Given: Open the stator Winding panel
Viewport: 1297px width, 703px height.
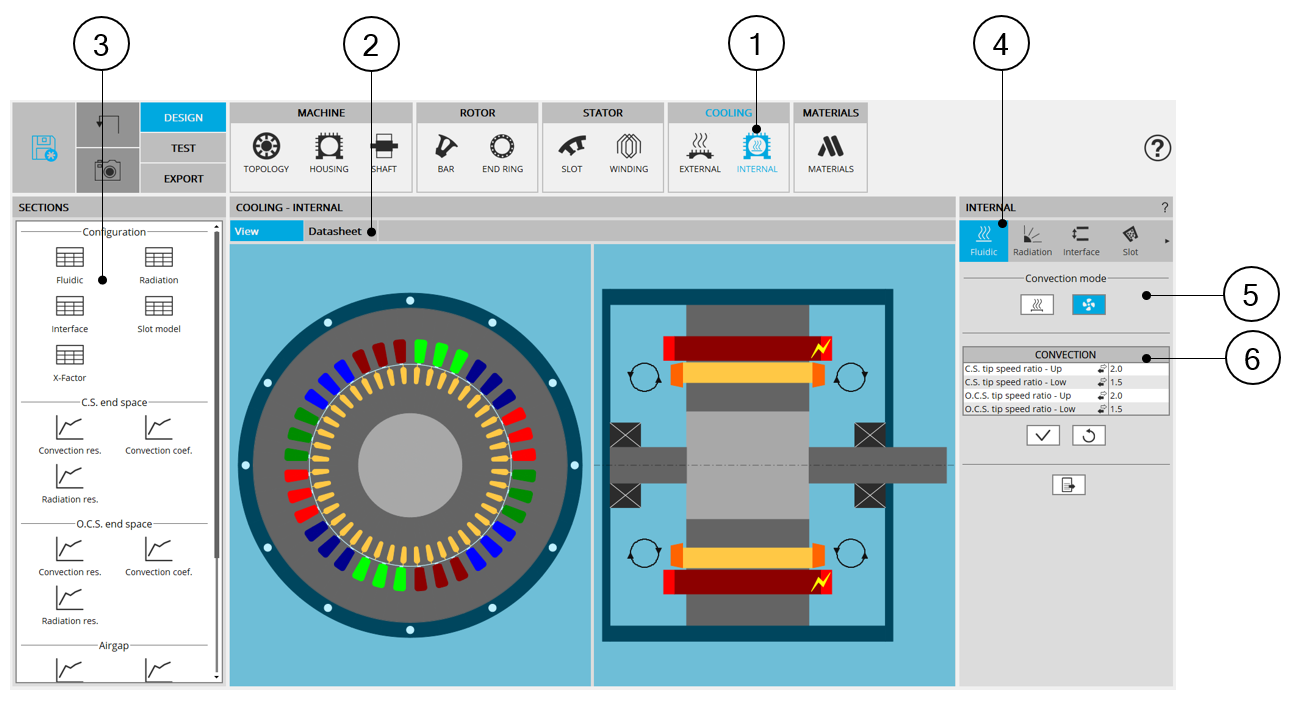Looking at the screenshot, I should (628, 154).
